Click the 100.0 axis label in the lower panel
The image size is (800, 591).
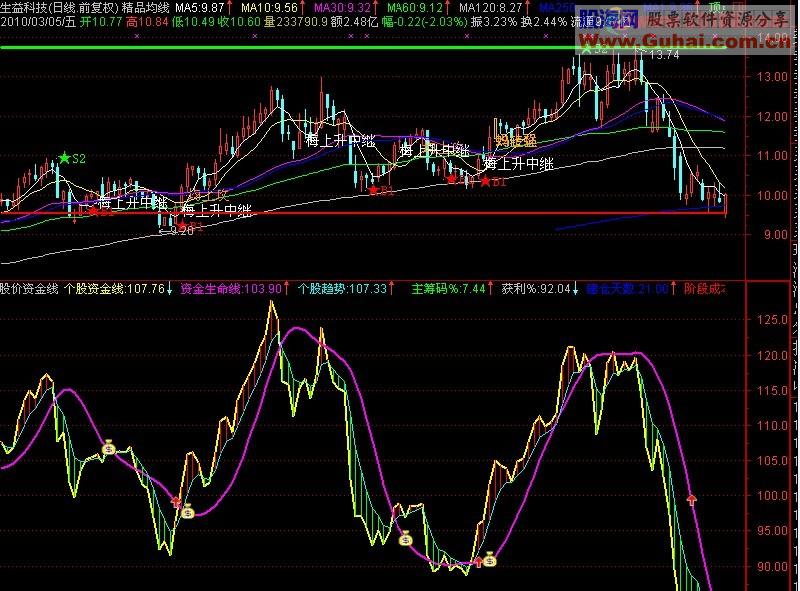[773, 496]
